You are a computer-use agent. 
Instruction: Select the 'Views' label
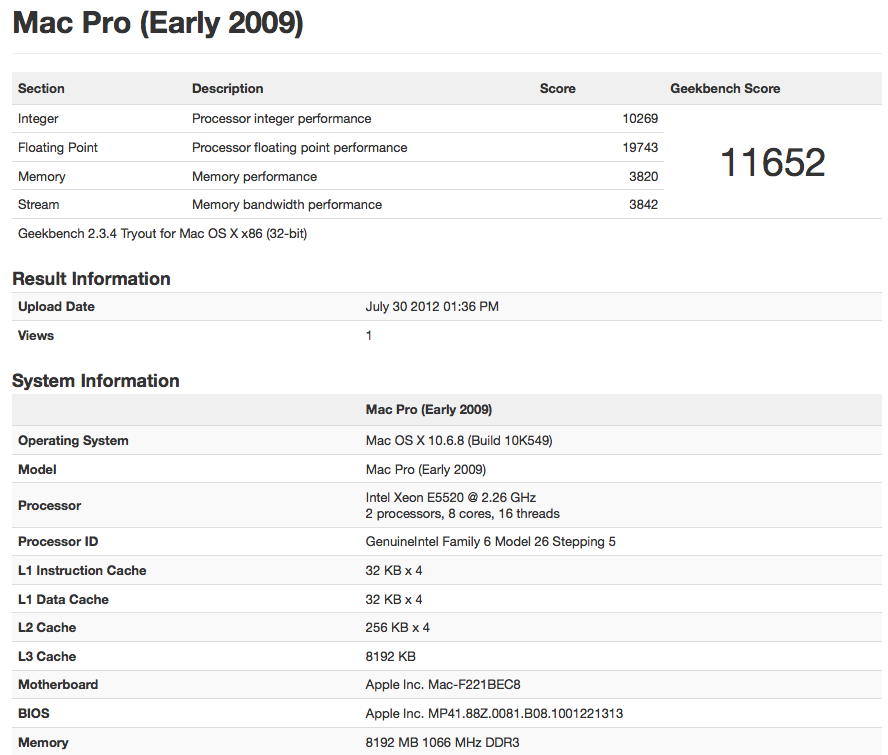36,335
